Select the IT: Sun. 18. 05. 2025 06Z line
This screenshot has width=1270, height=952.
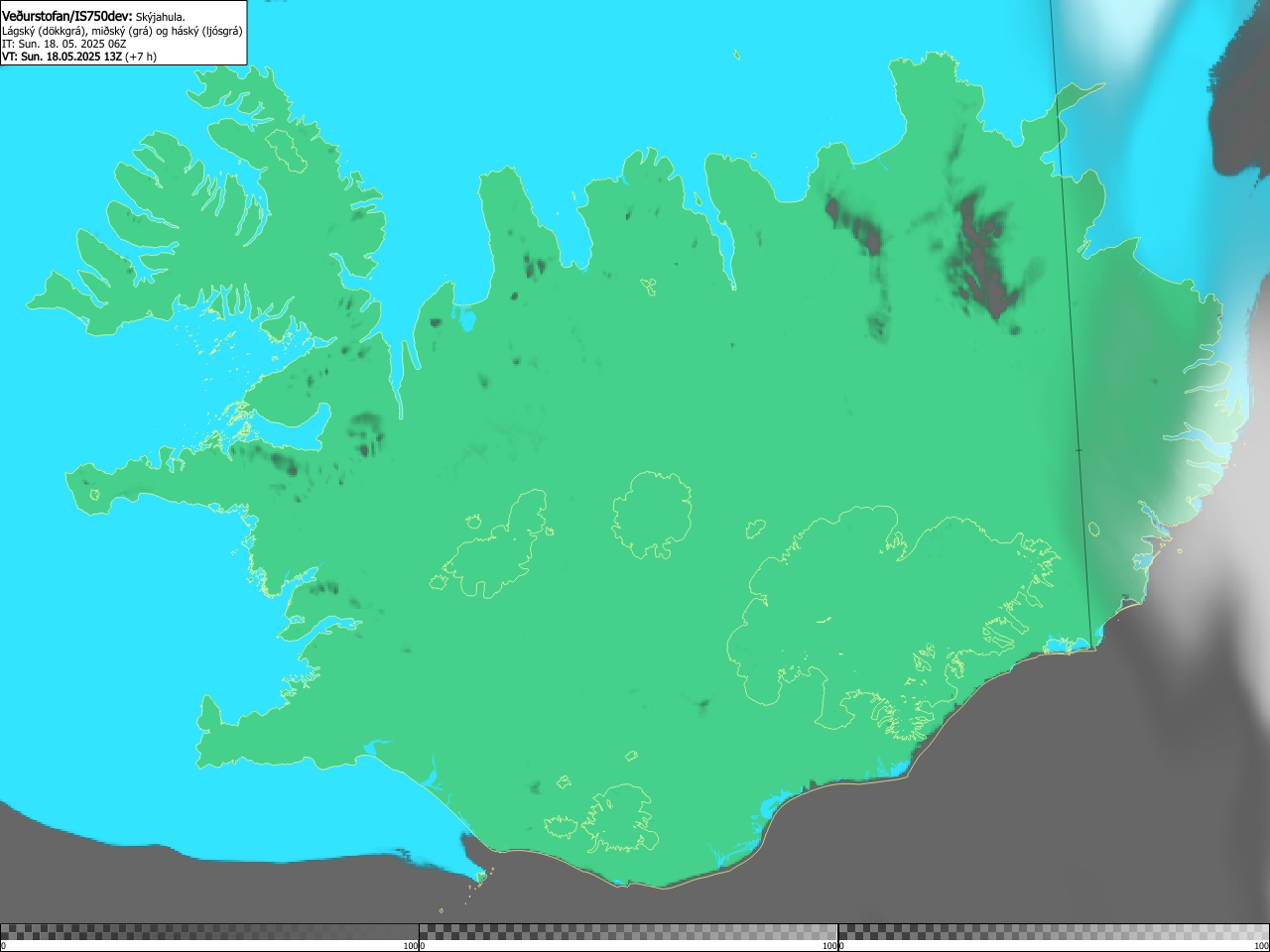[64, 44]
